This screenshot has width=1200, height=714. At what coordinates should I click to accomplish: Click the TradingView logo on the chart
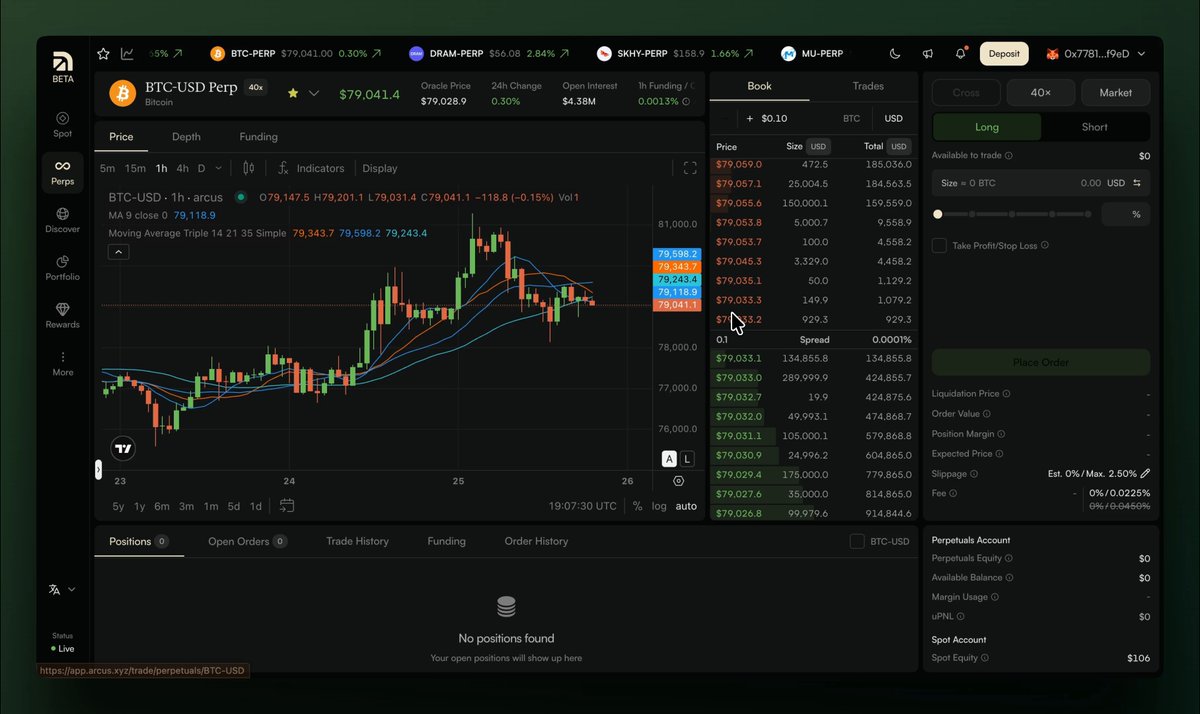123,449
